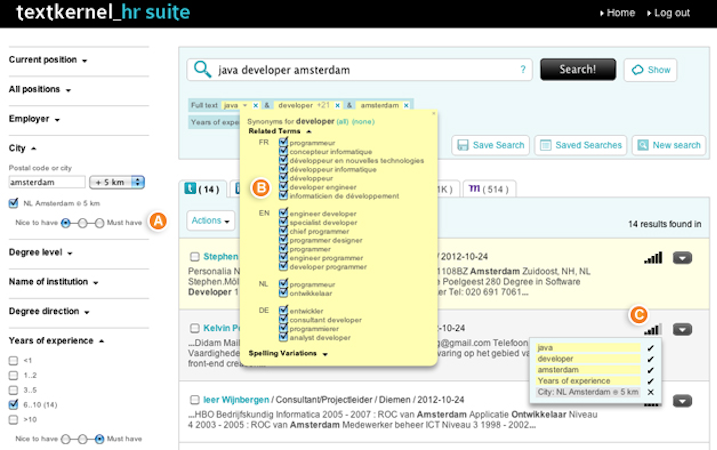Click the java developer amsterdam search field
Image resolution: width=717 pixels, height=450 pixels.
tap(360, 70)
